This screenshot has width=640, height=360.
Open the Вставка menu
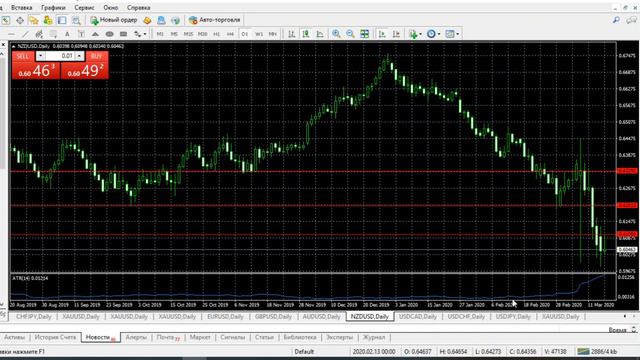(x=22, y=7)
